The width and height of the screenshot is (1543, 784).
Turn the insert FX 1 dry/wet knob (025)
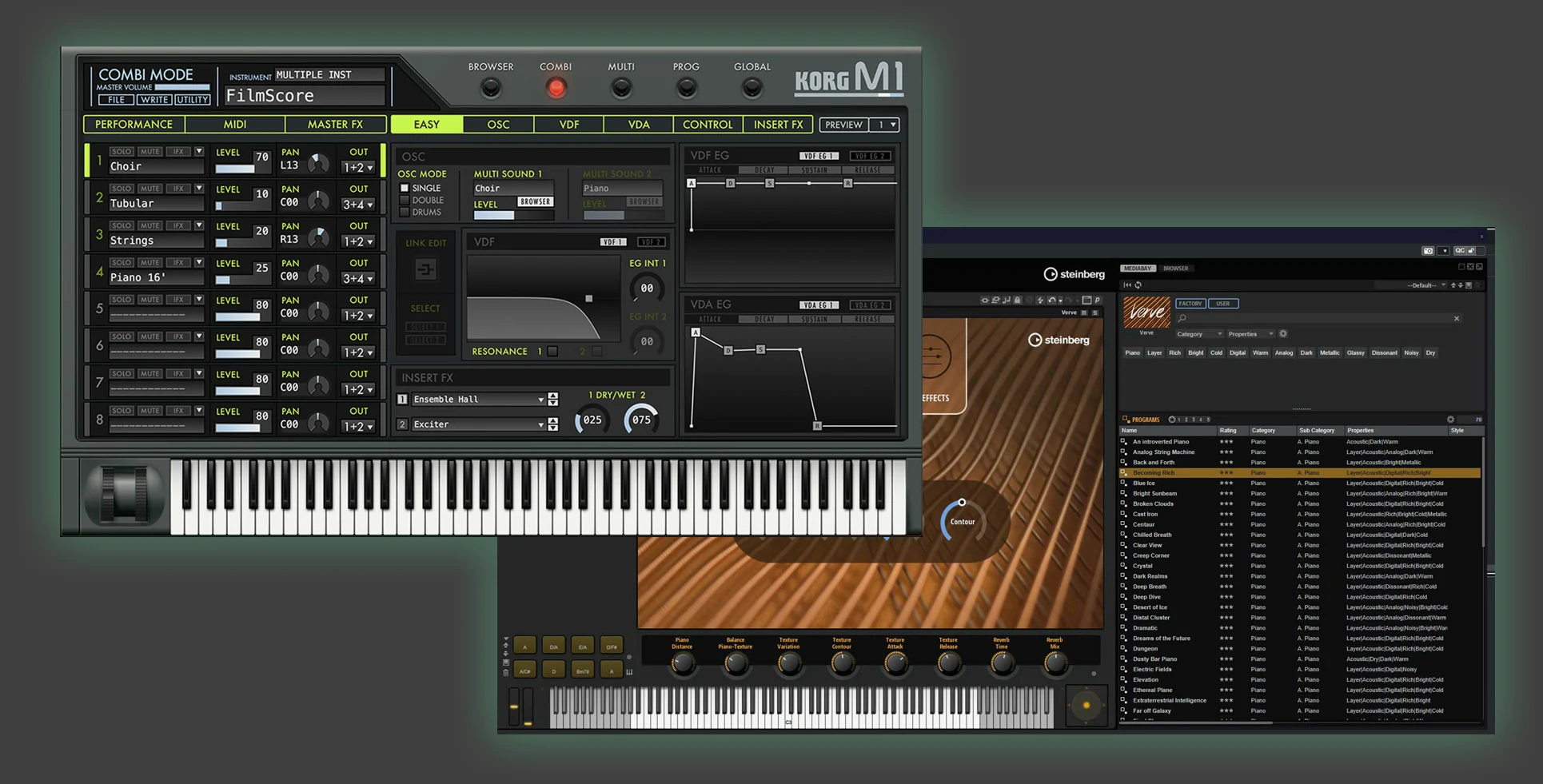click(x=592, y=420)
